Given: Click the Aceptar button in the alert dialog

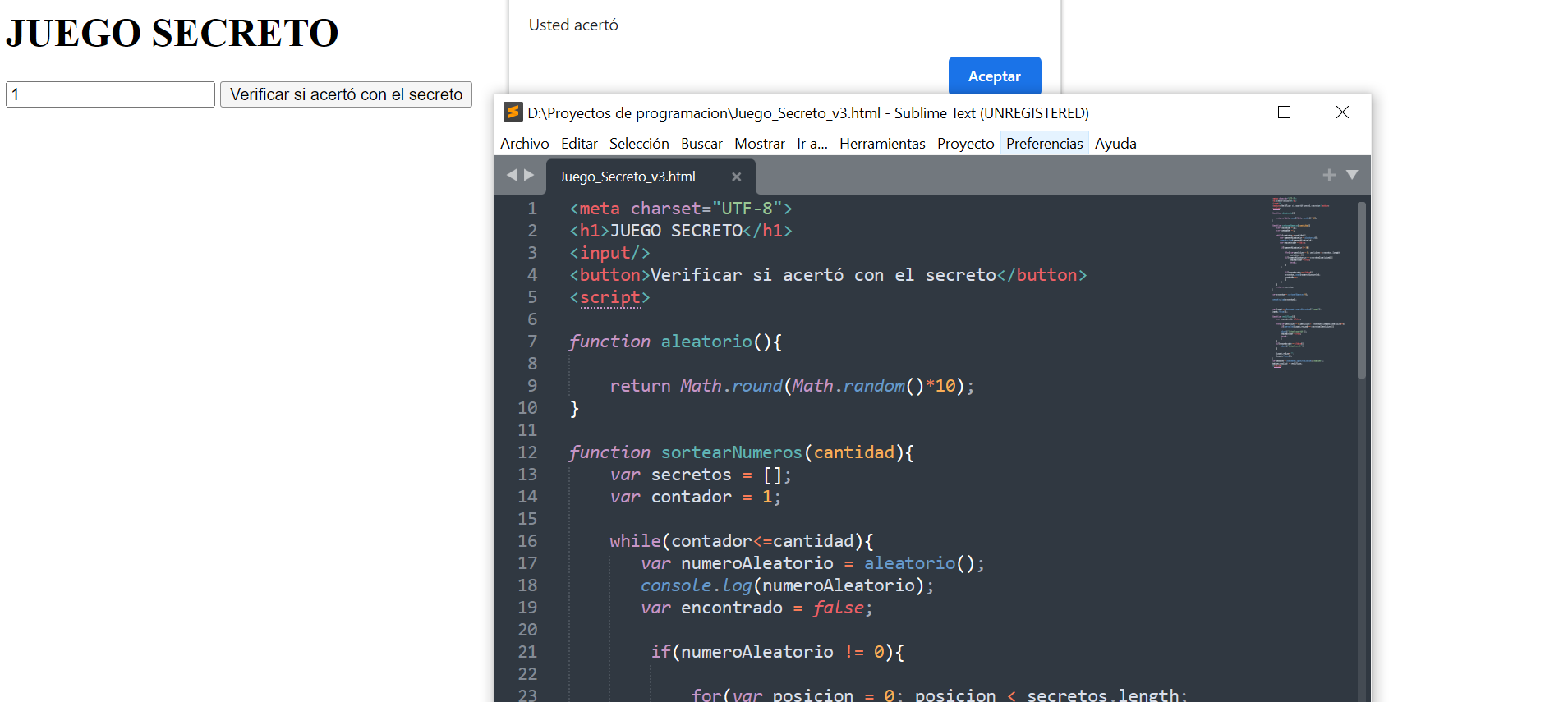Looking at the screenshot, I should pyautogui.click(x=995, y=76).
